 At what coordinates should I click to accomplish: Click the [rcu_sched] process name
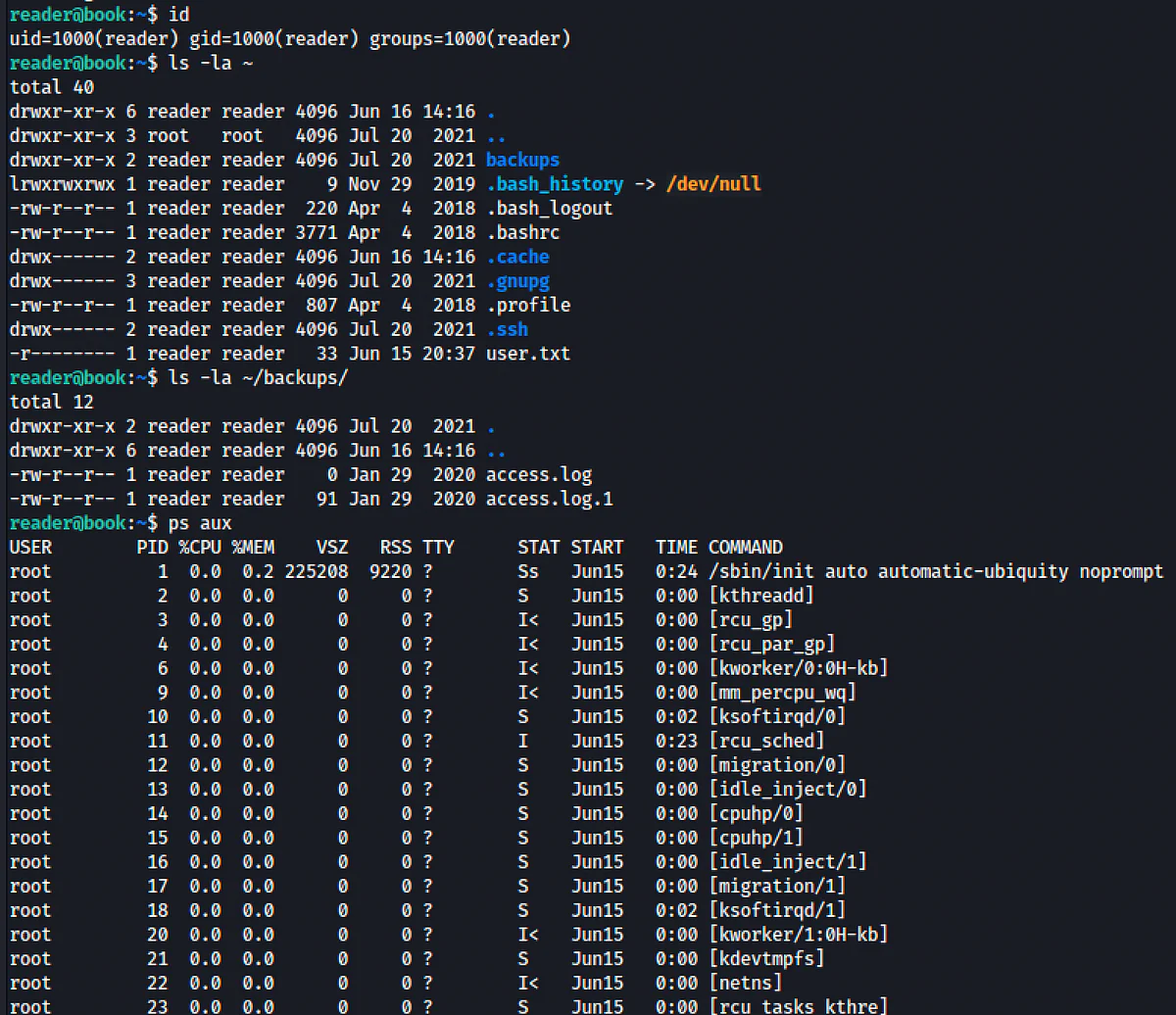(x=766, y=741)
